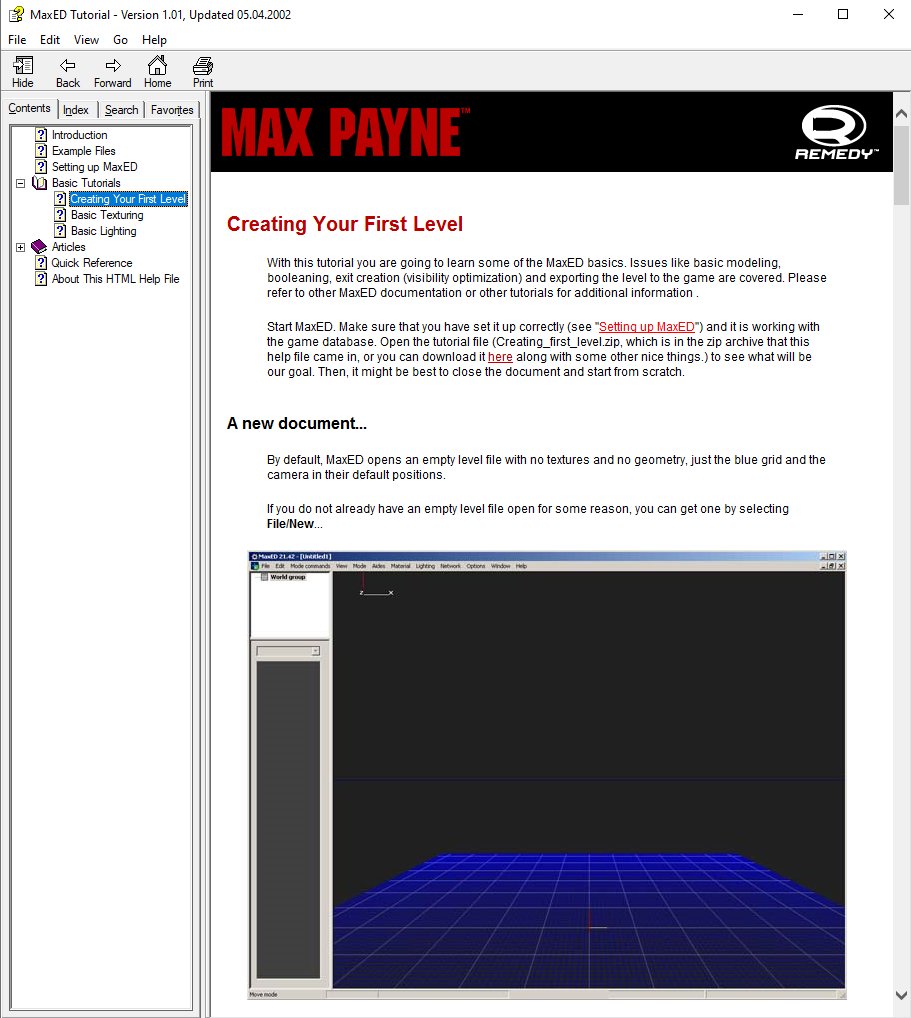This screenshot has height=1018, width=911.
Task: Open the Go menu
Action: [x=120, y=40]
